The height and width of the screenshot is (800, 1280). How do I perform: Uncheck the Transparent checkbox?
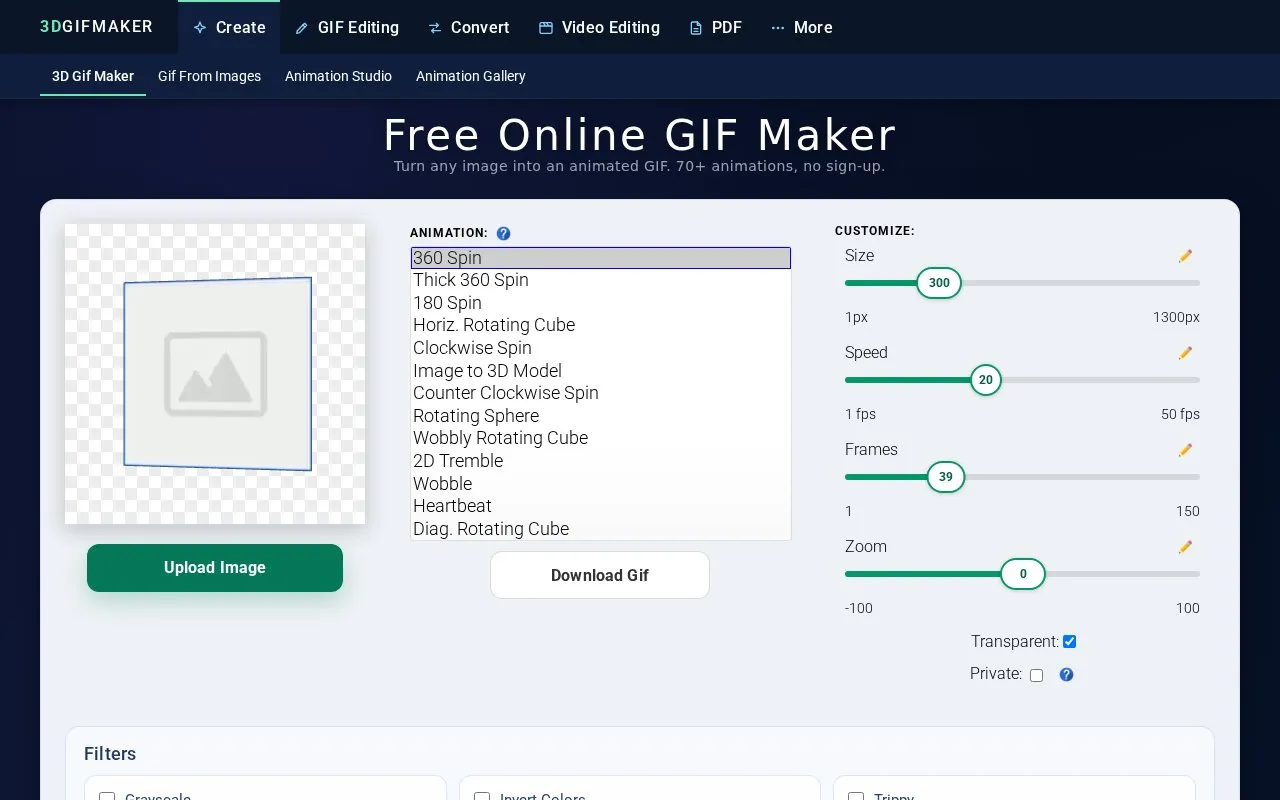(x=1069, y=642)
